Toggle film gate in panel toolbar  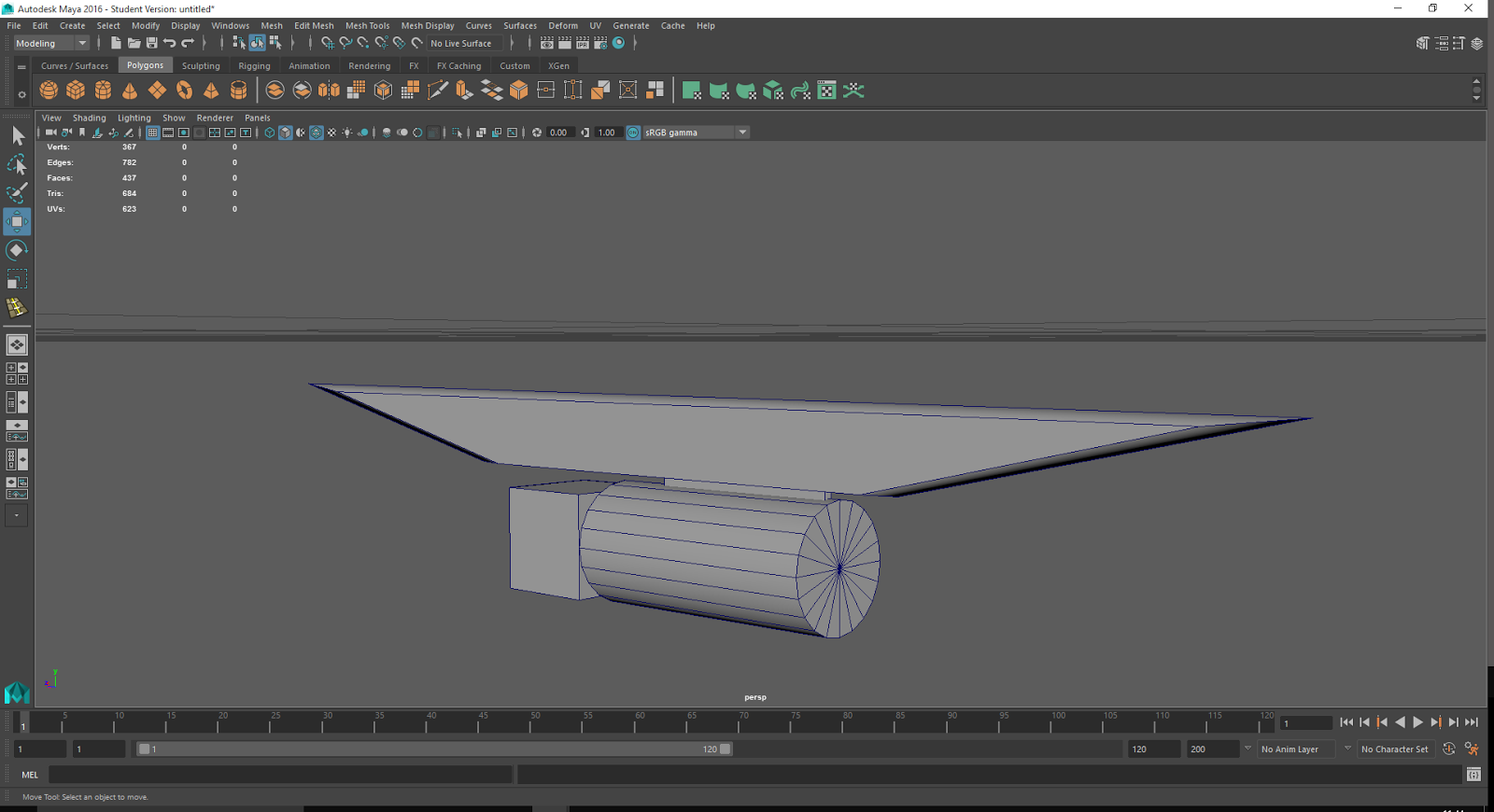point(168,133)
